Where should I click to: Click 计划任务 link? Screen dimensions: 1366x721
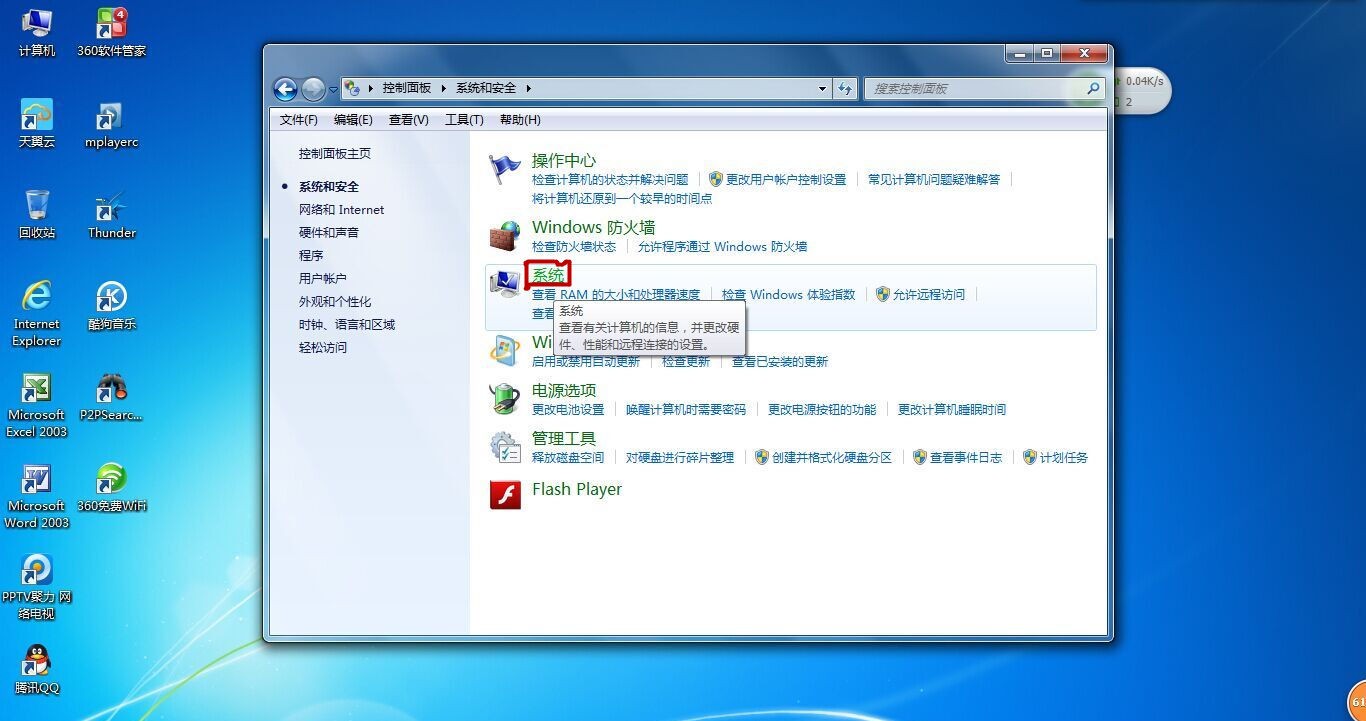(x=1064, y=458)
